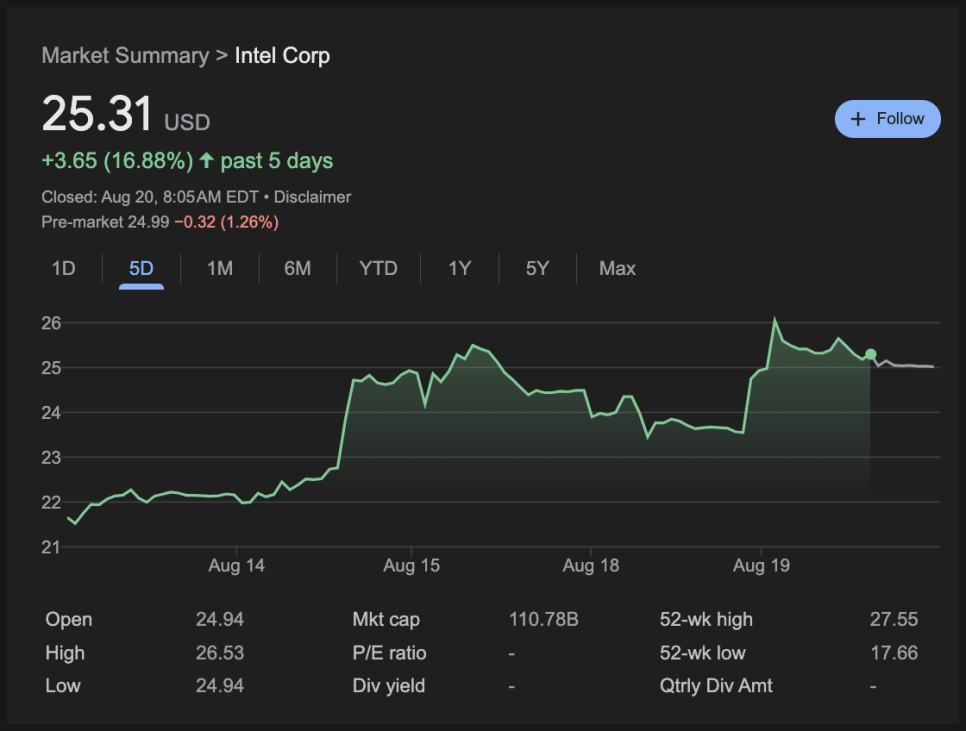Screen dimensions: 966x731
Task: Click the 25.31 price value
Action: tap(97, 114)
